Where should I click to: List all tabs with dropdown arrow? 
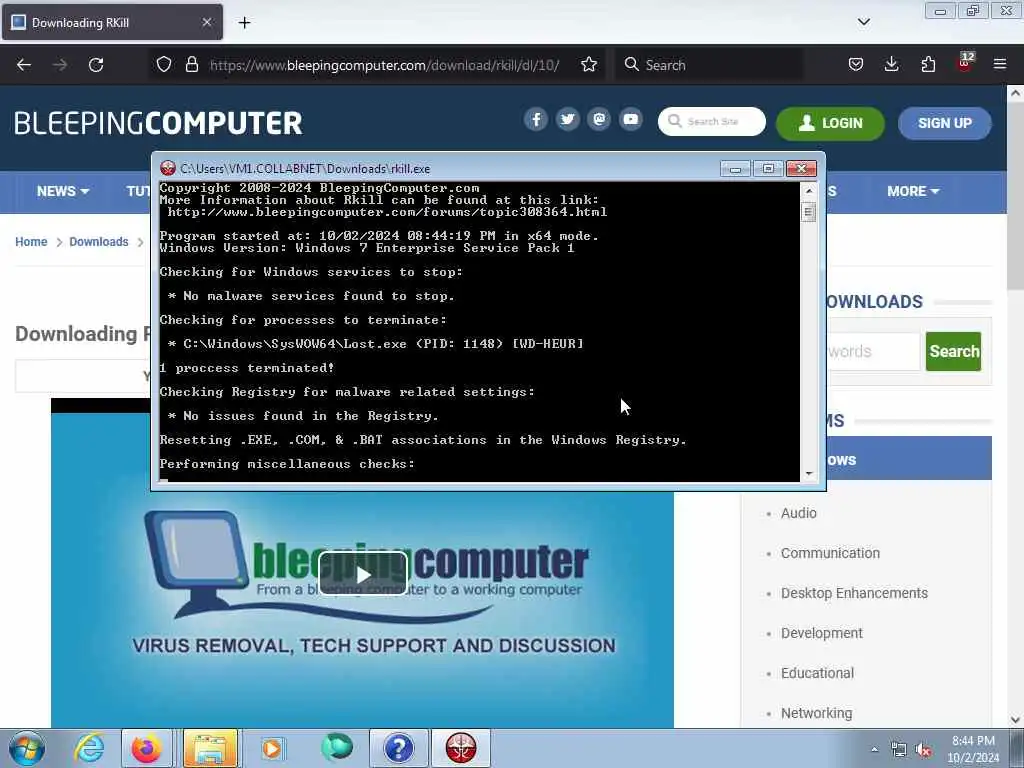(863, 22)
